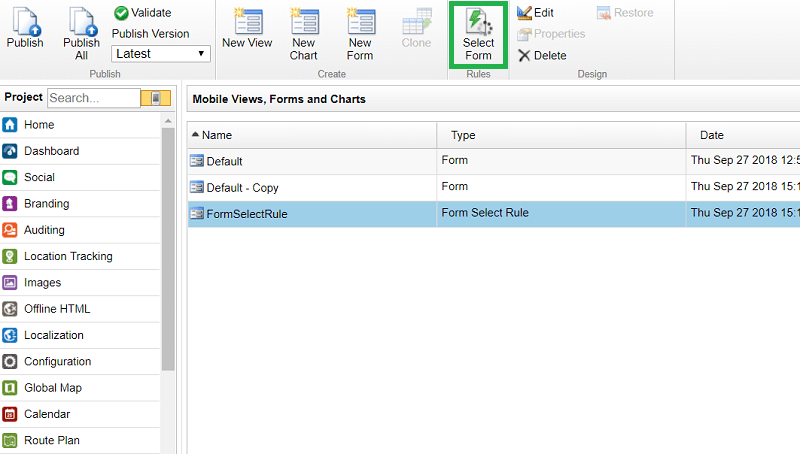This screenshot has width=800, height=454.
Task: Open the Select Form rule tool
Action: pyautogui.click(x=479, y=35)
